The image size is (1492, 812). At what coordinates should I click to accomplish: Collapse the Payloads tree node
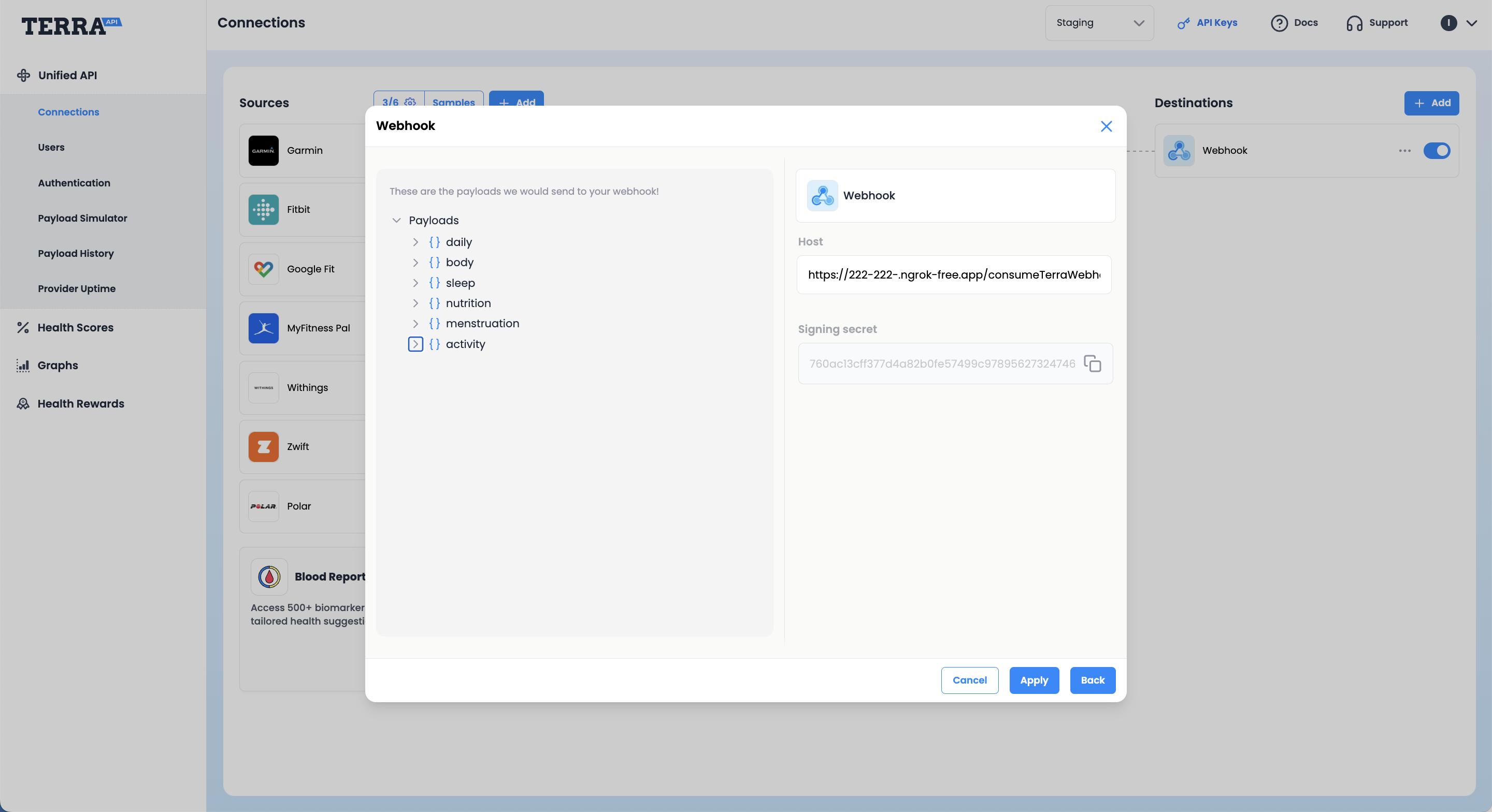click(397, 220)
